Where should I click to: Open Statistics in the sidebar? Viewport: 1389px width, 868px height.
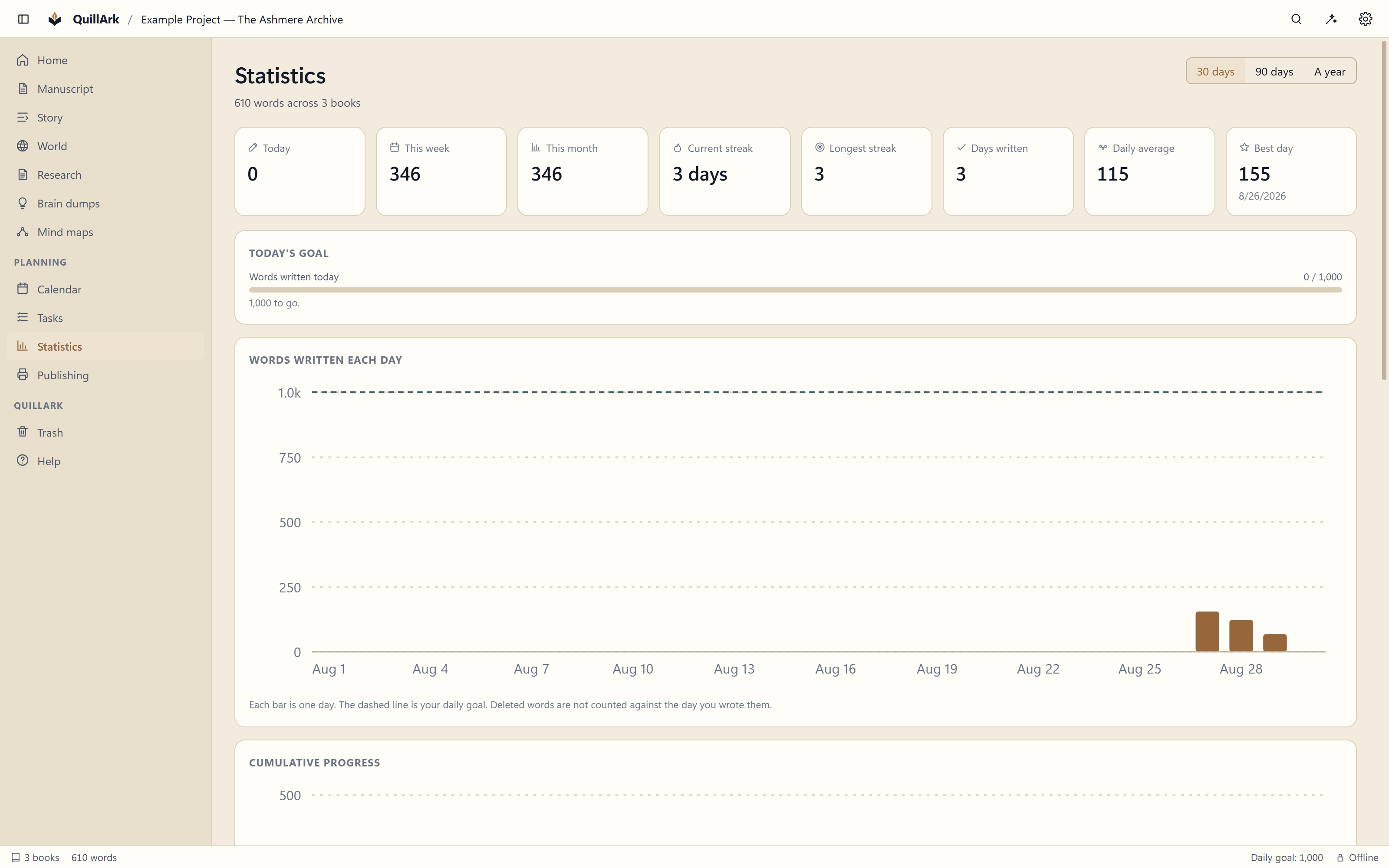tap(105, 346)
